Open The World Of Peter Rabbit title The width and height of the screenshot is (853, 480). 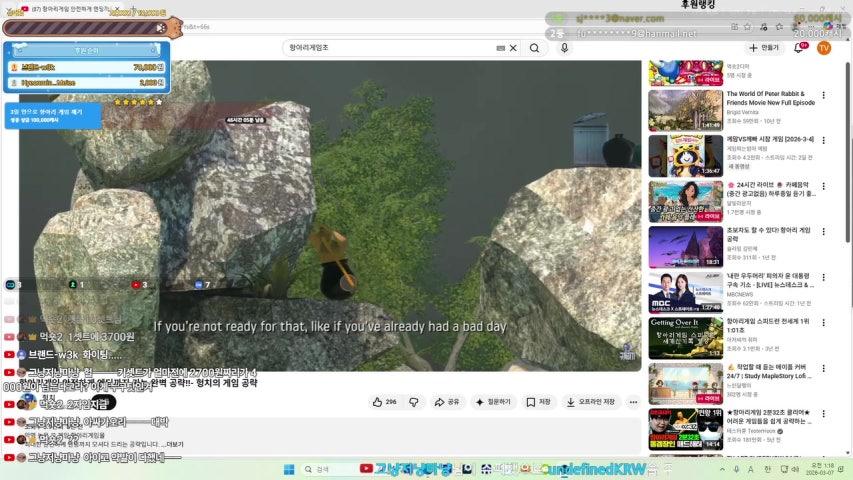pos(770,98)
